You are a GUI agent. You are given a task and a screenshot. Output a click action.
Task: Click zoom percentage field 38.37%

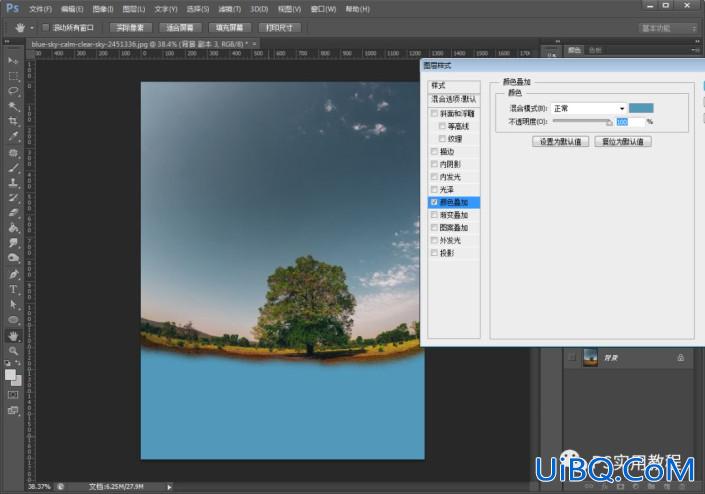[x=40, y=487]
